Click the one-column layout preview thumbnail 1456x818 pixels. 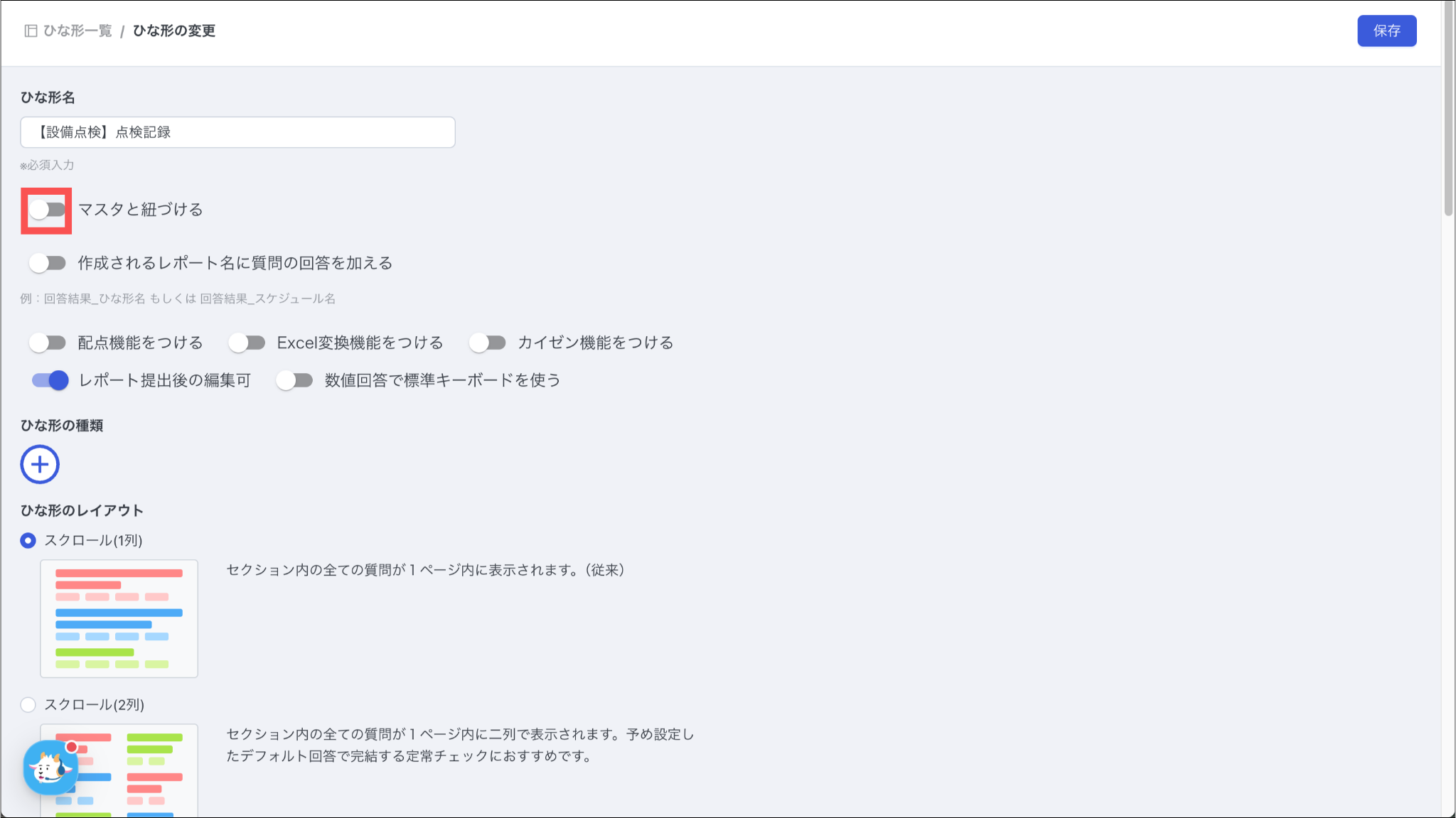[x=119, y=618]
